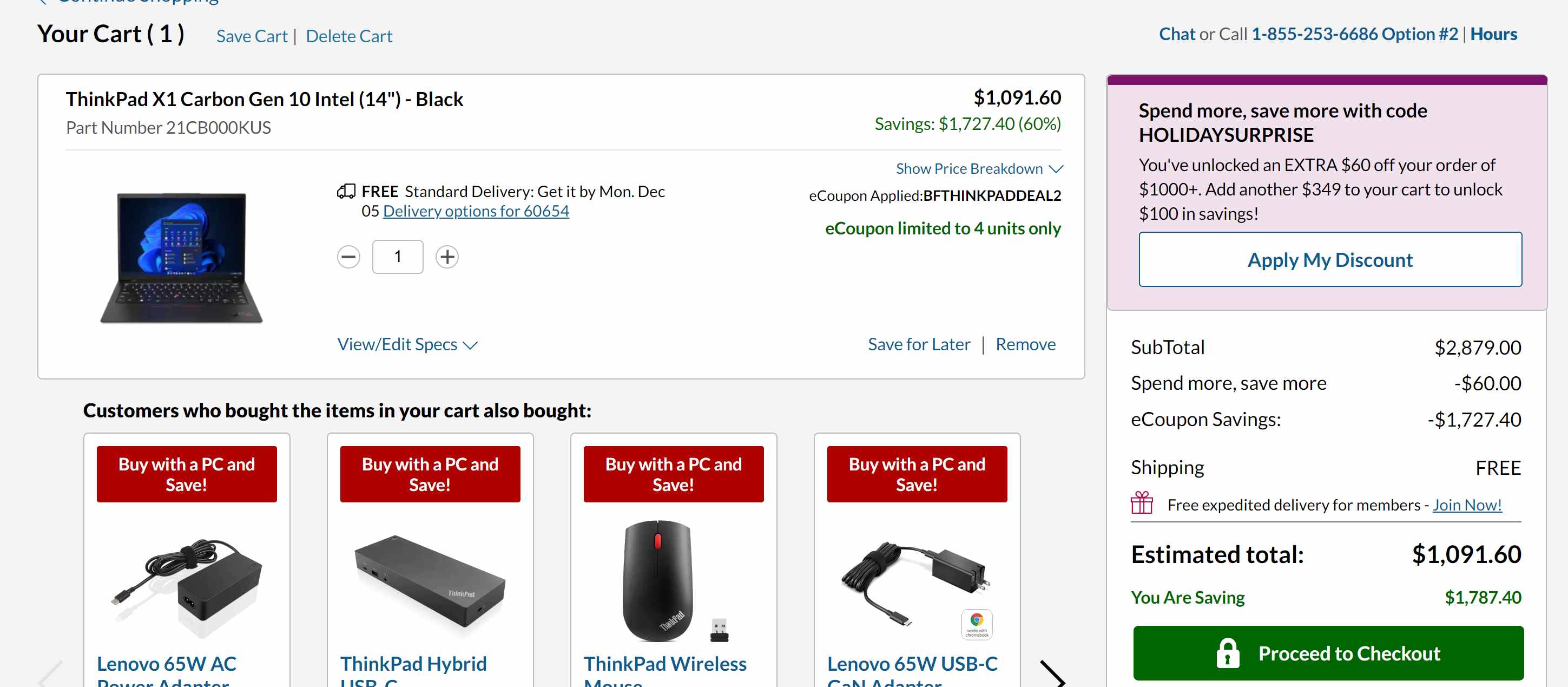Viewport: 1568px width, 687px height.
Task: Click the lock icon on checkout button
Action: [1227, 653]
